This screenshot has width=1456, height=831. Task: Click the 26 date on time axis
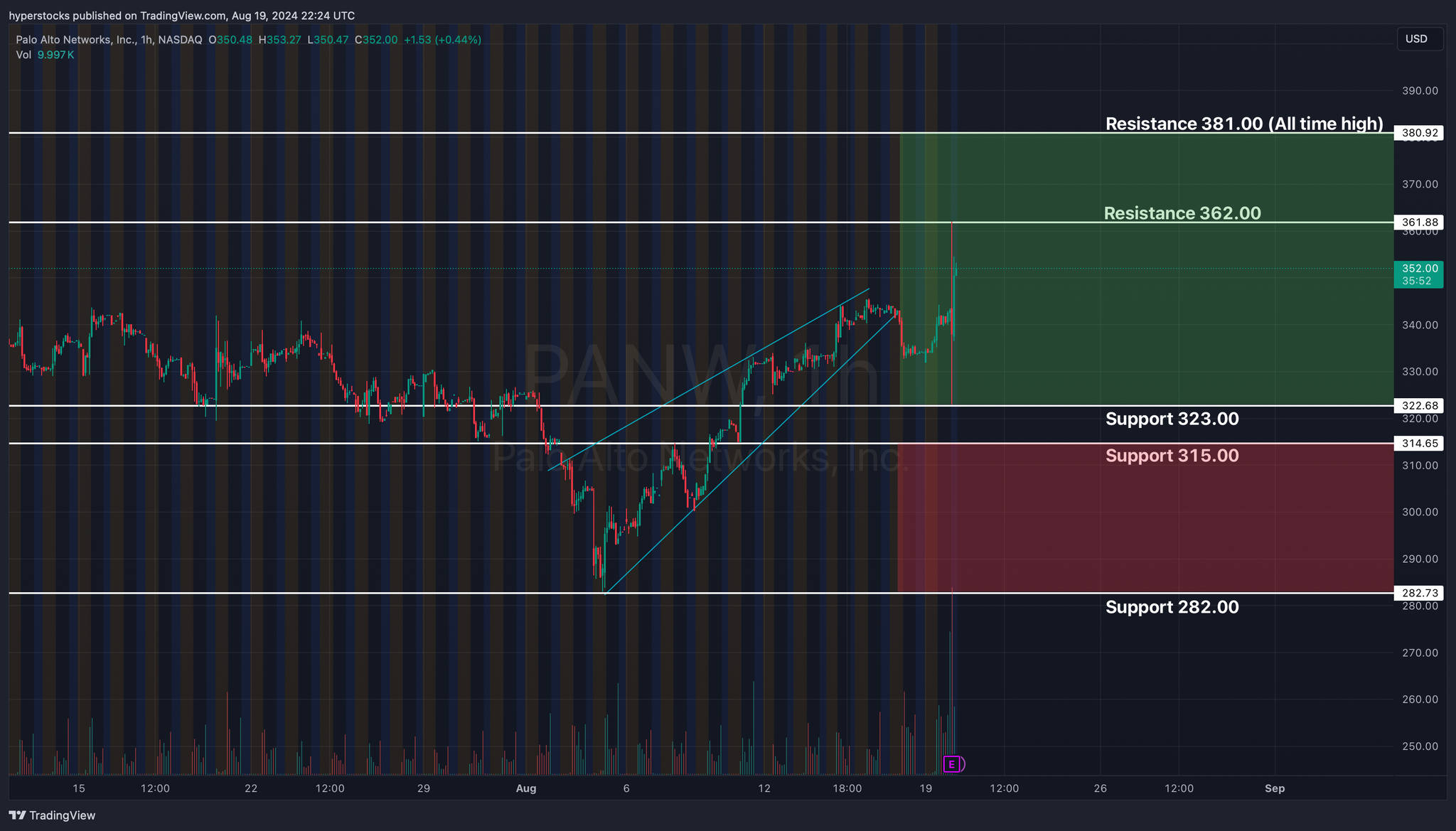[1101, 788]
